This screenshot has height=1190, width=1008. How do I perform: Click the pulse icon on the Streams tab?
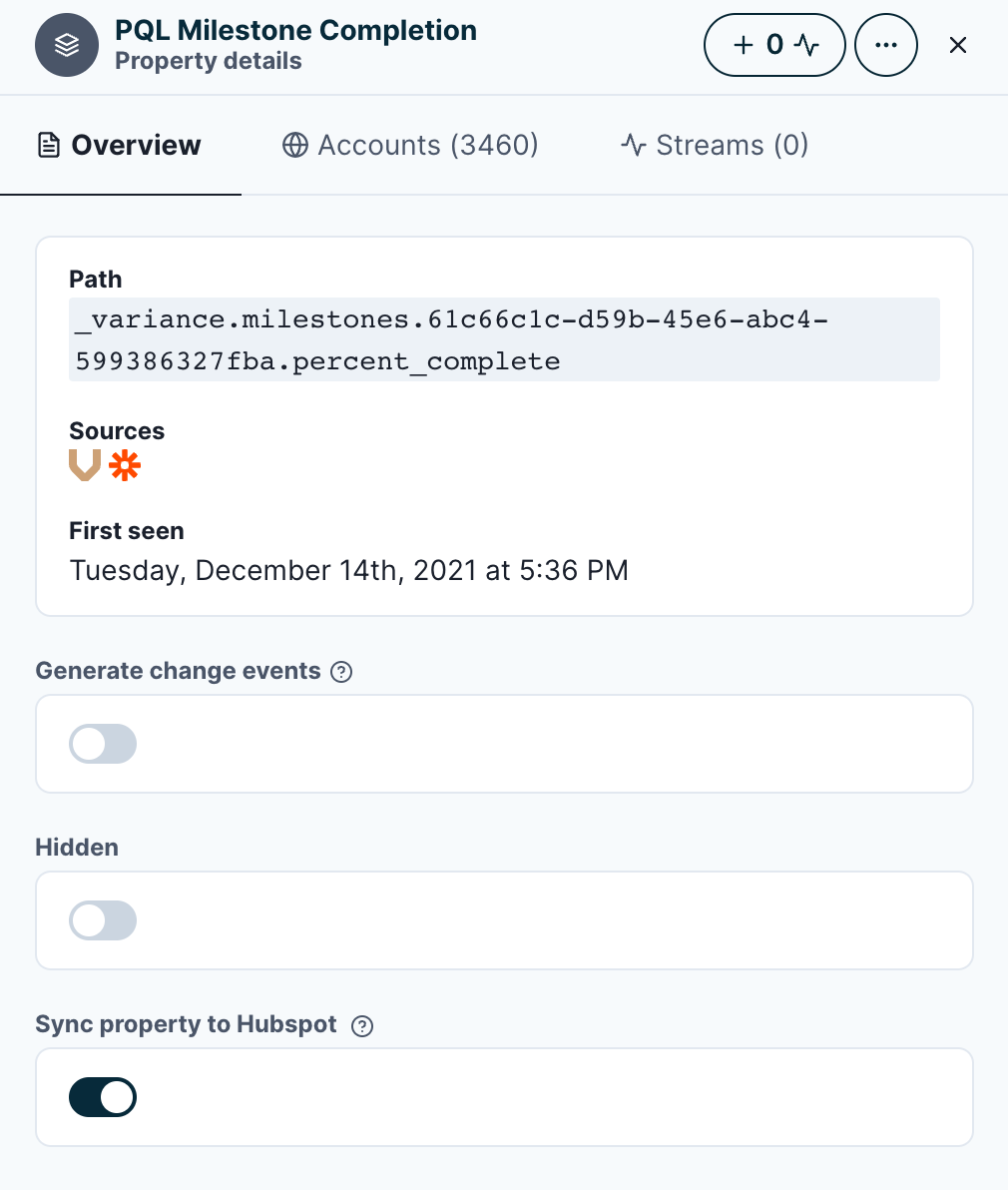tap(634, 146)
